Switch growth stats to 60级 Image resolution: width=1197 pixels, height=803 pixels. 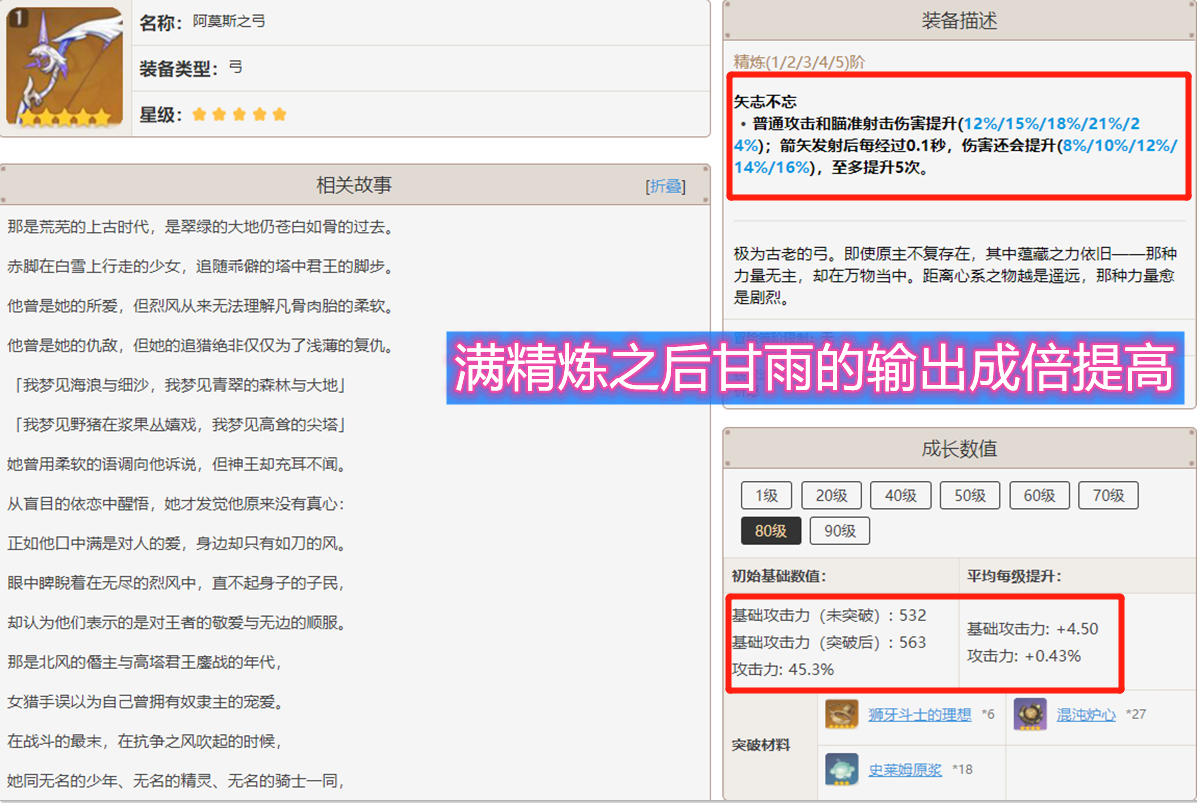tap(1039, 495)
